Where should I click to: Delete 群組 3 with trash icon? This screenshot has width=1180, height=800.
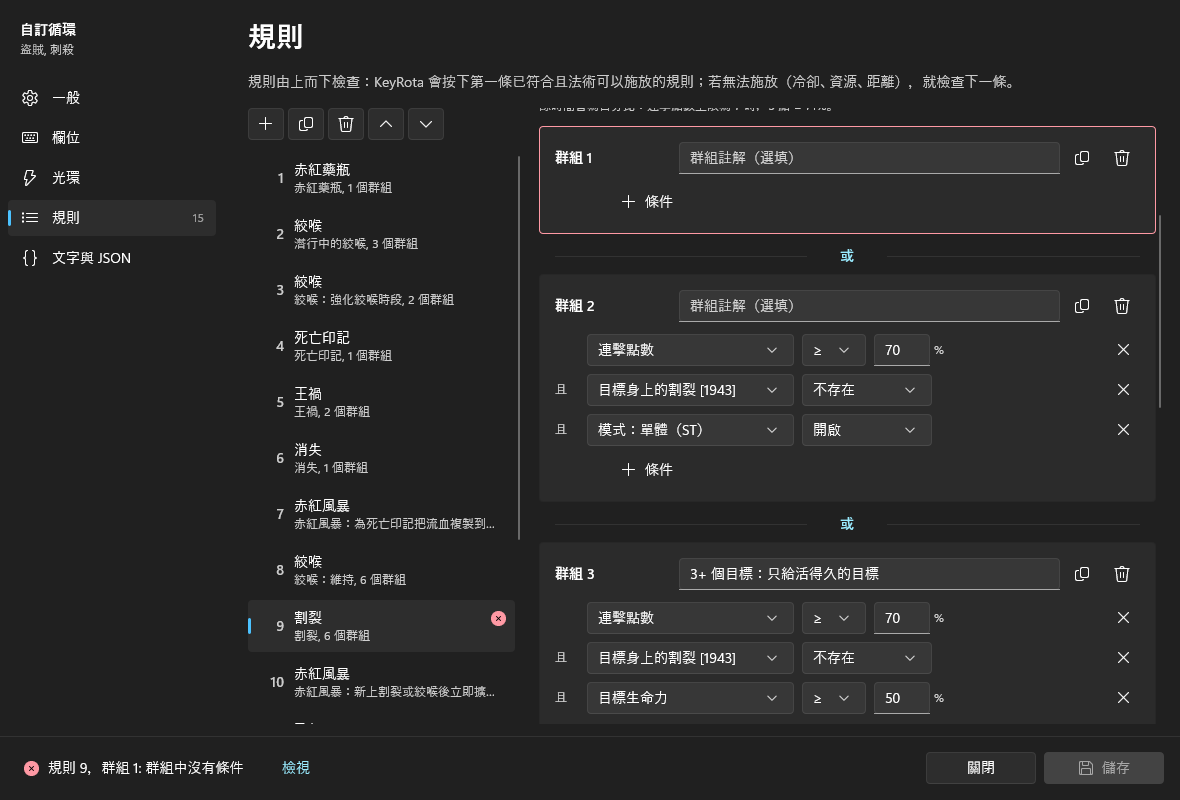pos(1121,574)
